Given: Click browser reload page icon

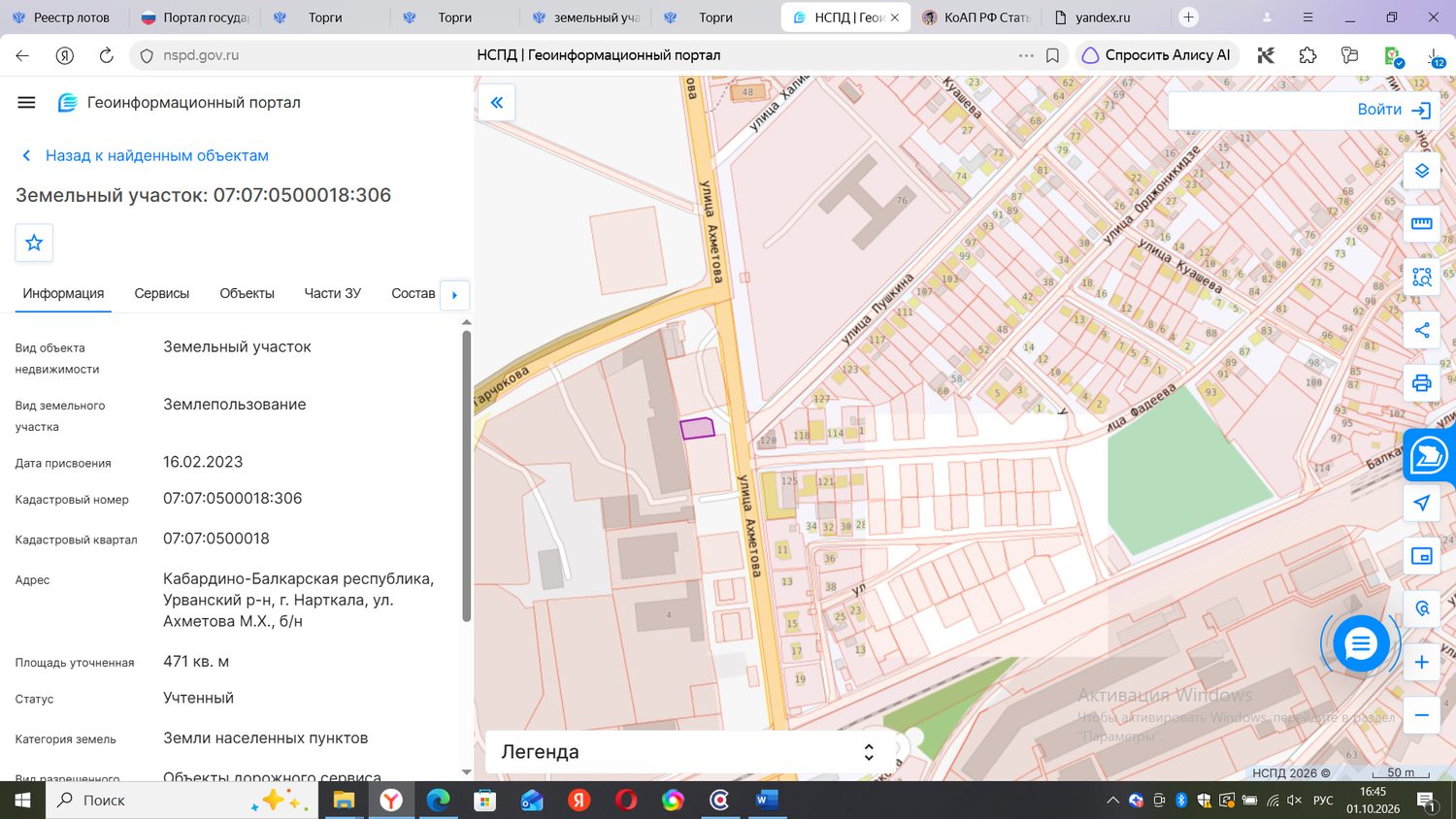Looking at the screenshot, I should 107,55.
